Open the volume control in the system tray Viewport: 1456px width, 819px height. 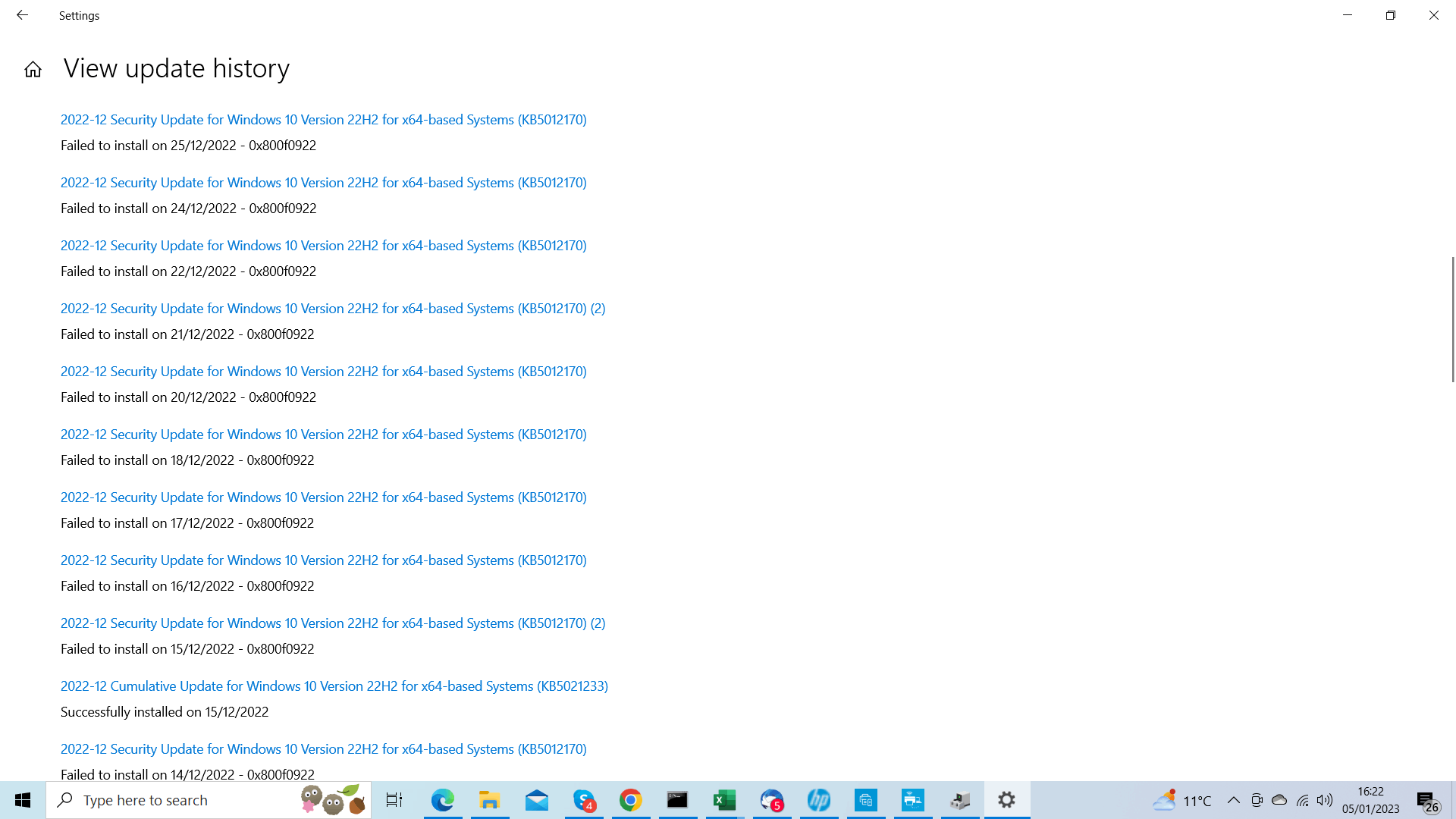tap(1324, 800)
